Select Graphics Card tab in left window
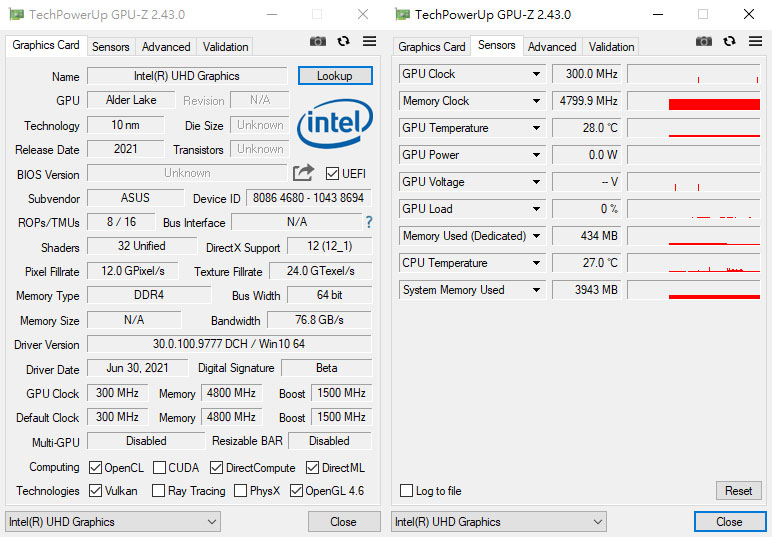The width and height of the screenshot is (772, 537). pos(46,45)
